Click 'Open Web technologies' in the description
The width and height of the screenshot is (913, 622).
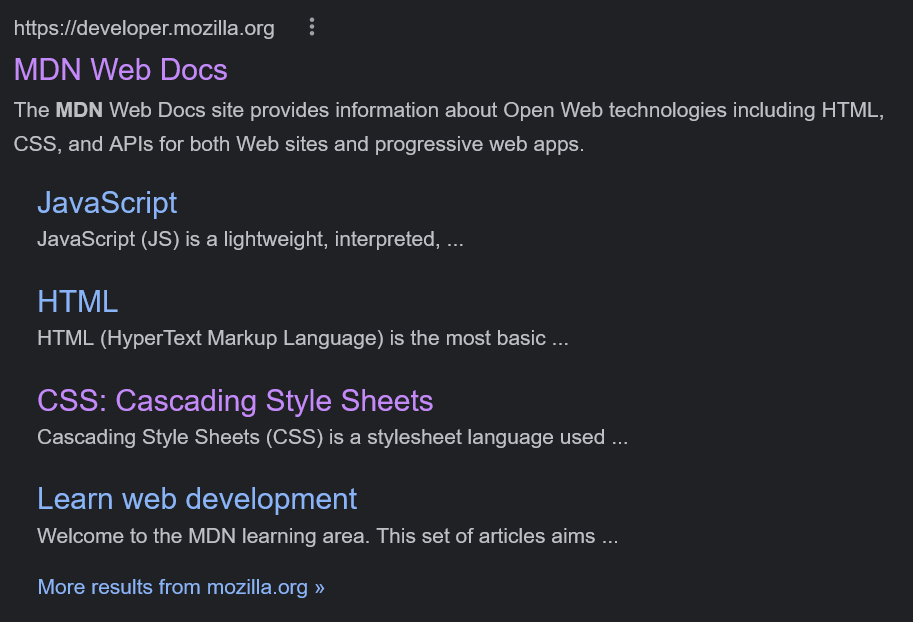tap(614, 110)
